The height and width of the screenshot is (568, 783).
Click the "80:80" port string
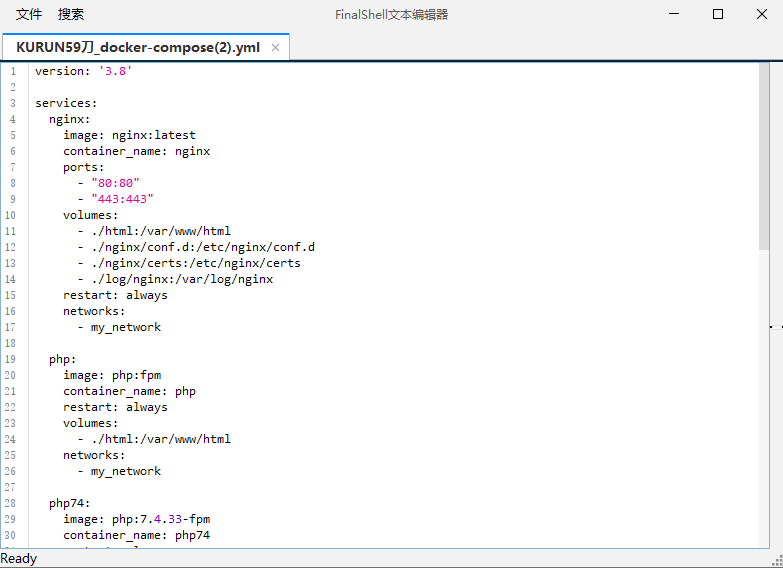(x=115, y=183)
